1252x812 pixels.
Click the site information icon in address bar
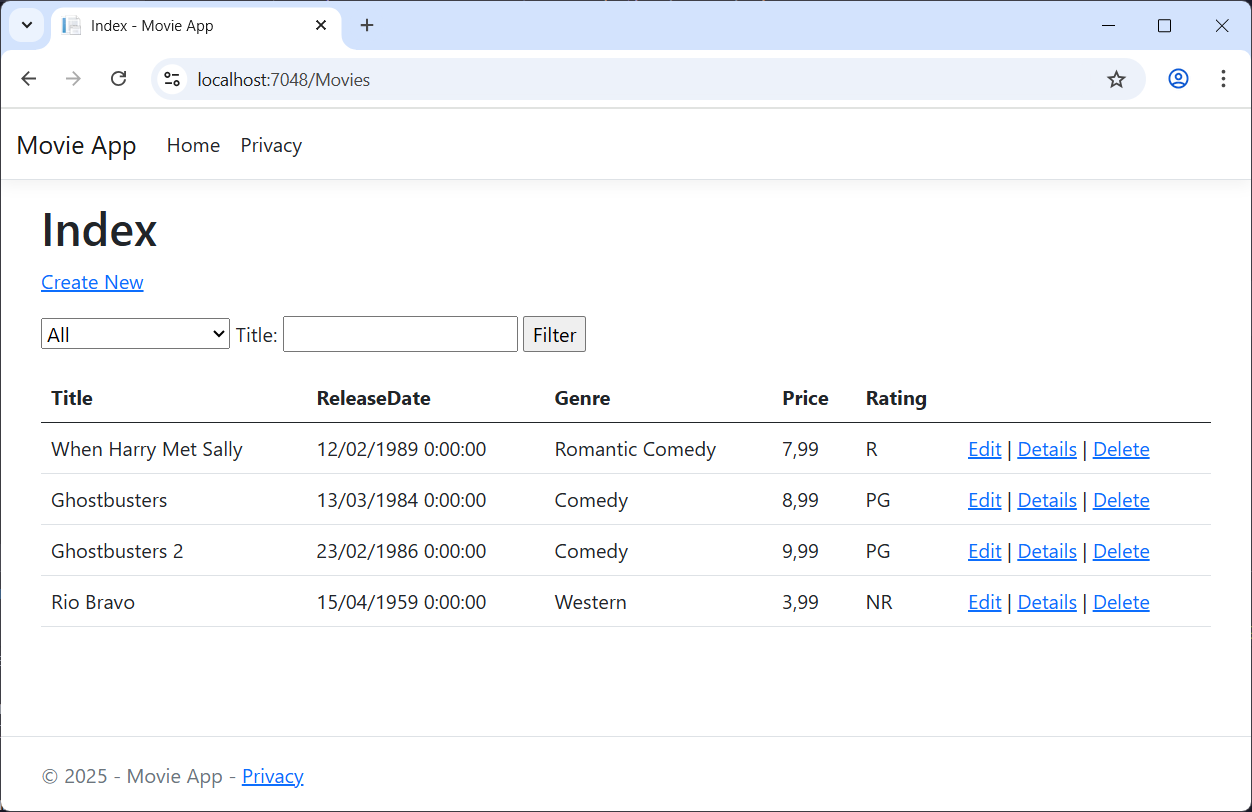[x=171, y=78]
